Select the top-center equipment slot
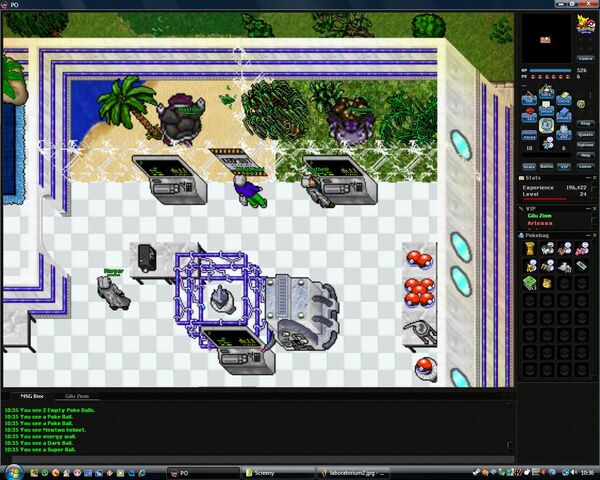Screen dimensions: 600x480 [546, 92]
